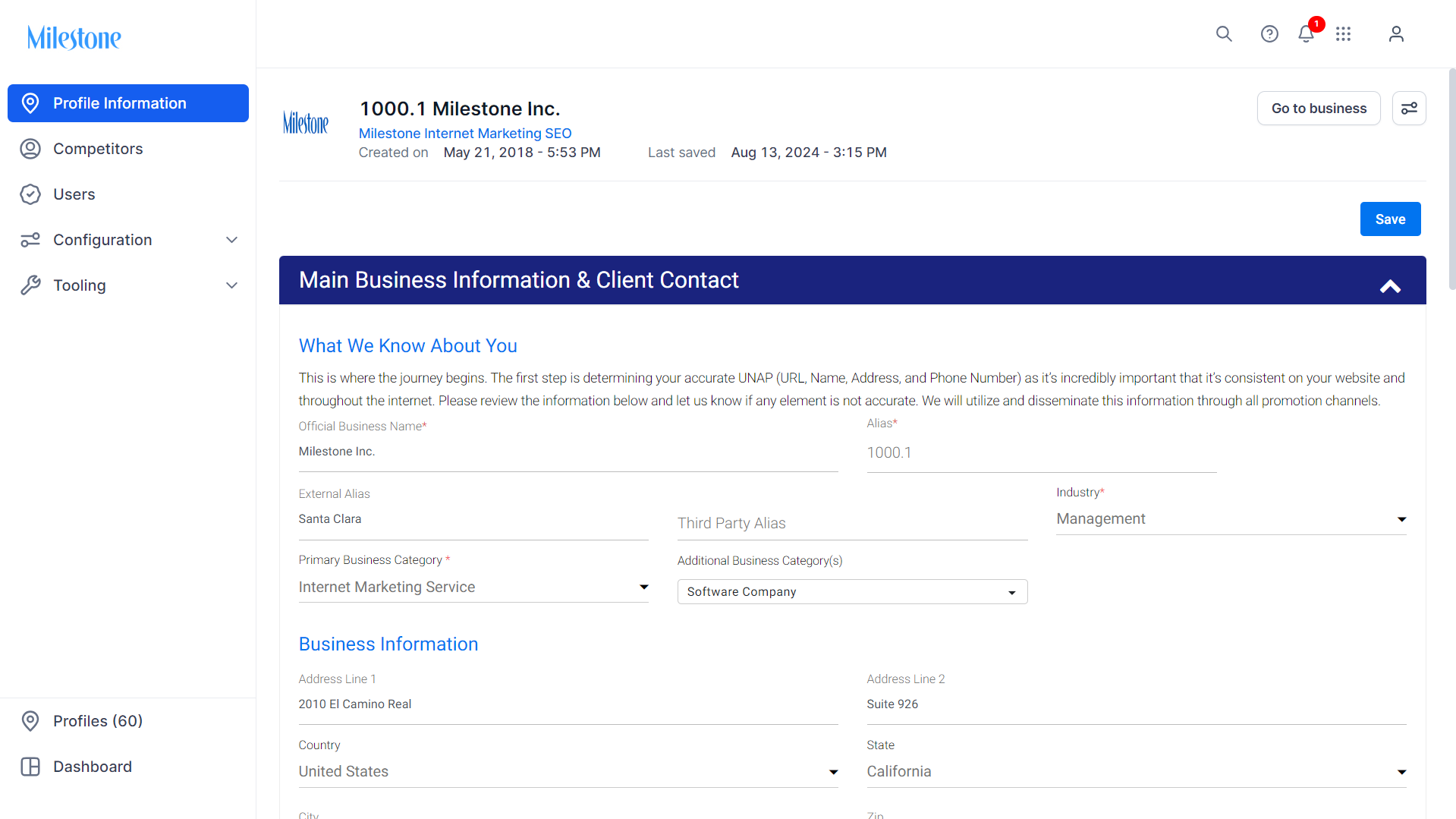Click the Milestone business logo thumbnail
The width and height of the screenshot is (1456, 819).
306,122
